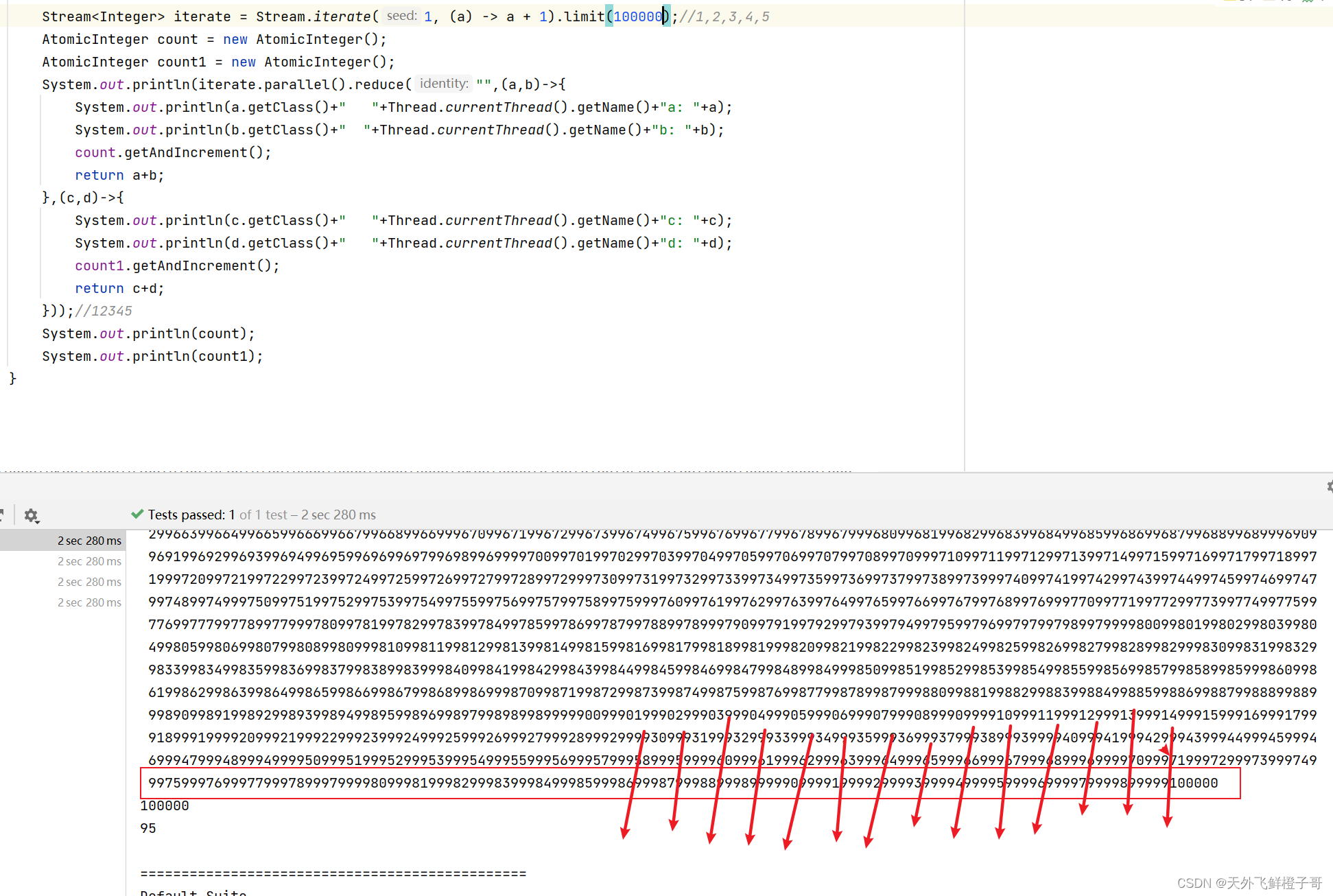Click the 'new AtomicInteger()' on count line
Image resolution: width=1333 pixels, height=896 pixels.
304,39
